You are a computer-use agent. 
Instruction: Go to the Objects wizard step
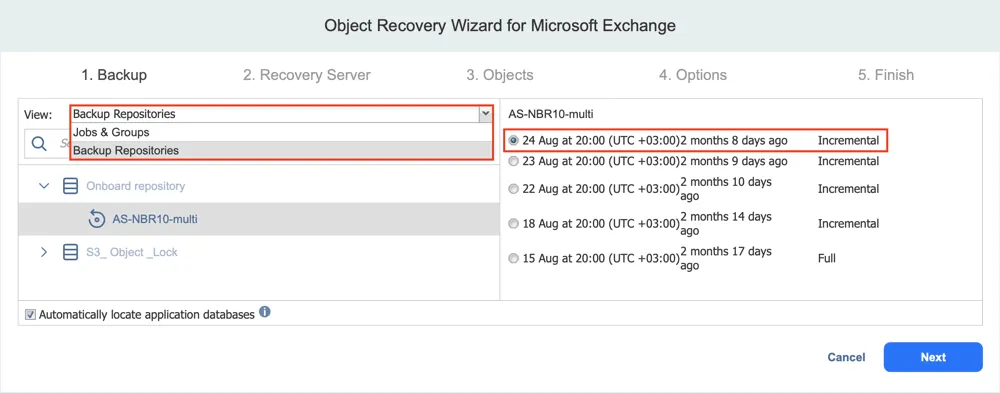pos(499,75)
